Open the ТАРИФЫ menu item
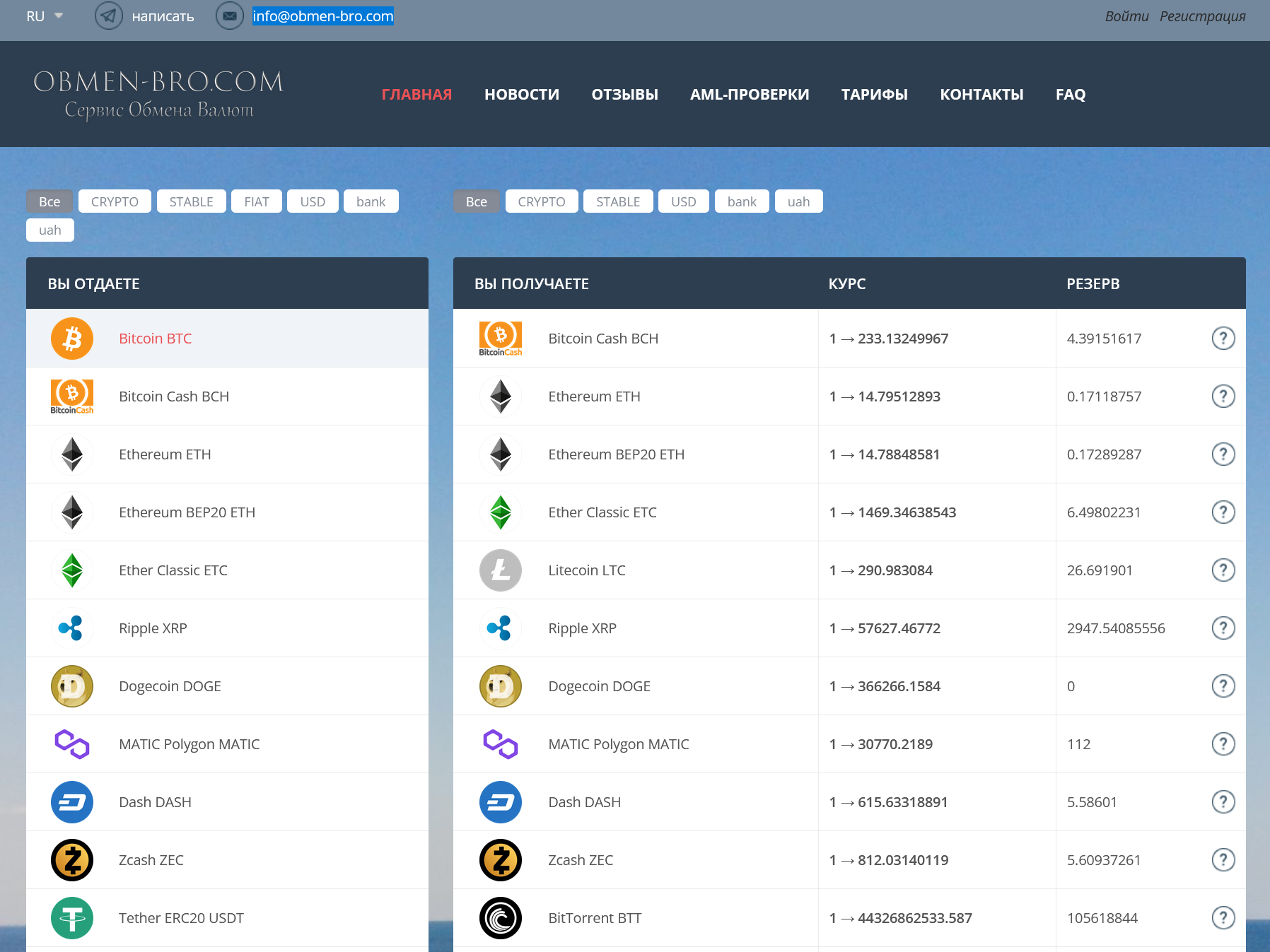This screenshot has width=1270, height=952. (875, 95)
